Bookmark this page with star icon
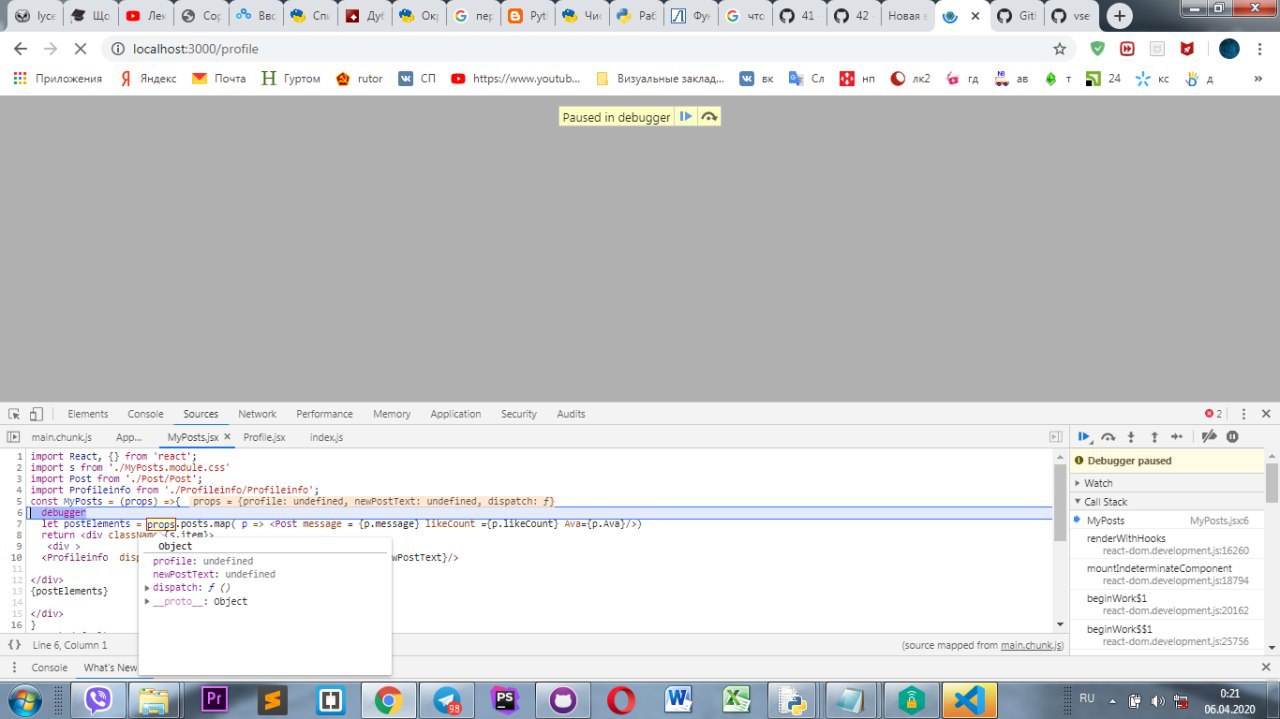 [1060, 48]
